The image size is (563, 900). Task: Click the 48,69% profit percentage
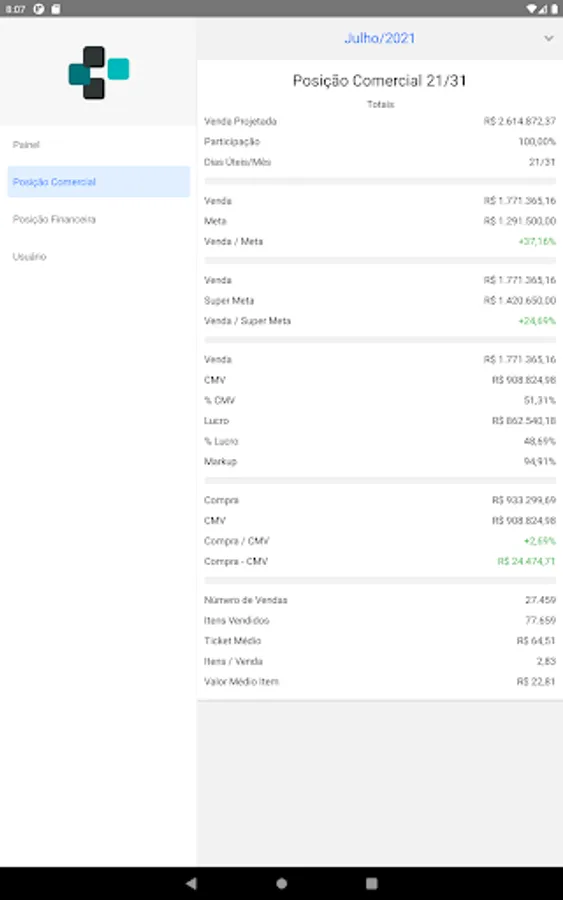[539, 441]
